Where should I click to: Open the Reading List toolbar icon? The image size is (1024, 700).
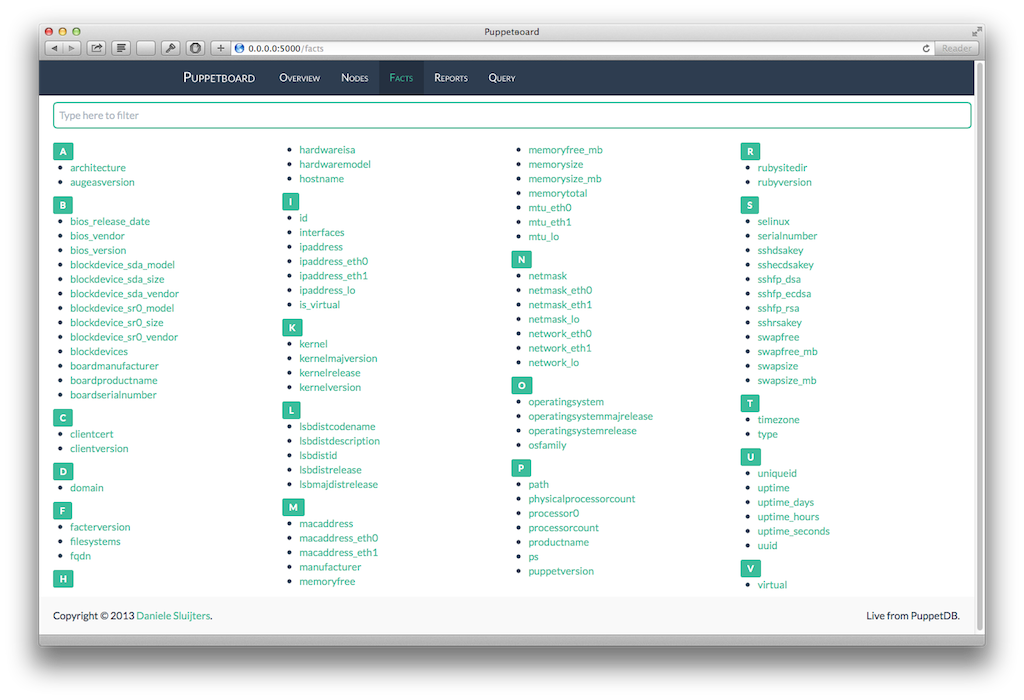(x=121, y=48)
